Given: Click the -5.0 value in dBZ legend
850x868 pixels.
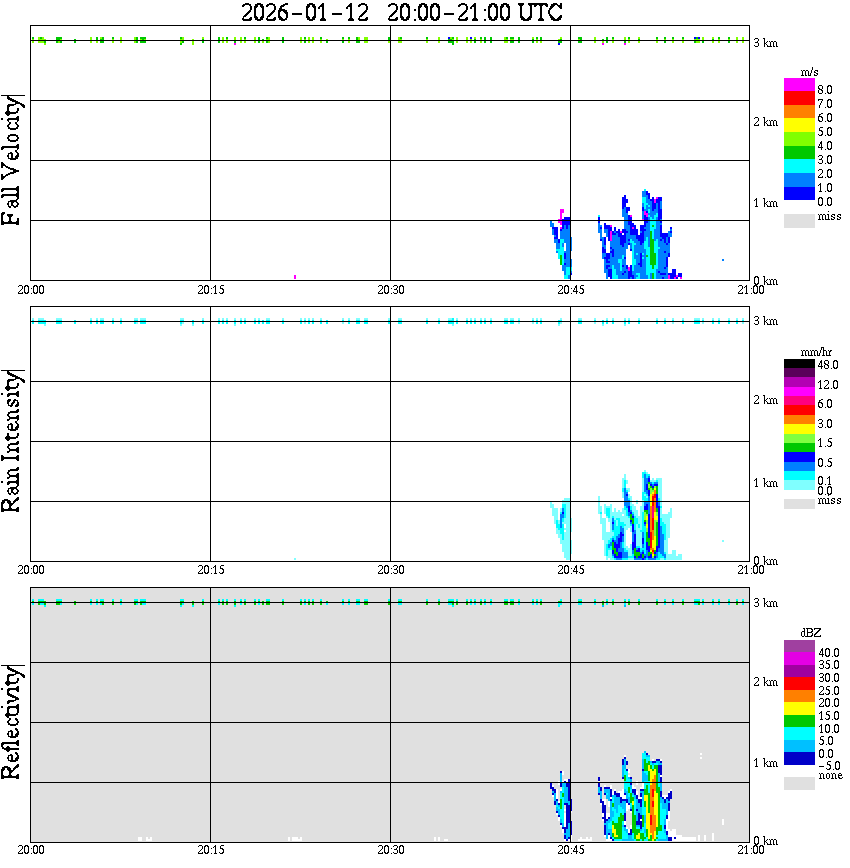Looking at the screenshot, I should pyautogui.click(x=829, y=766).
